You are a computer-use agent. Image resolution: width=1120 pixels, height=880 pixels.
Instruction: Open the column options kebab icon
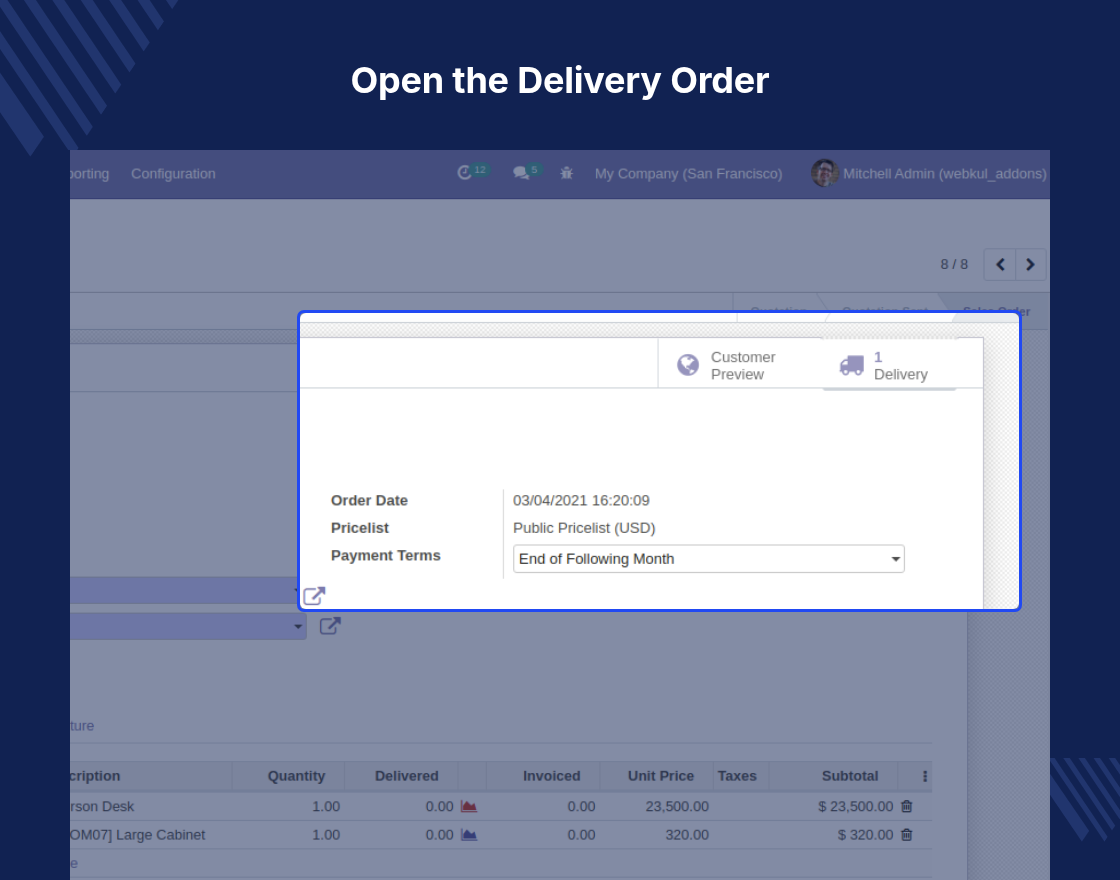point(925,776)
